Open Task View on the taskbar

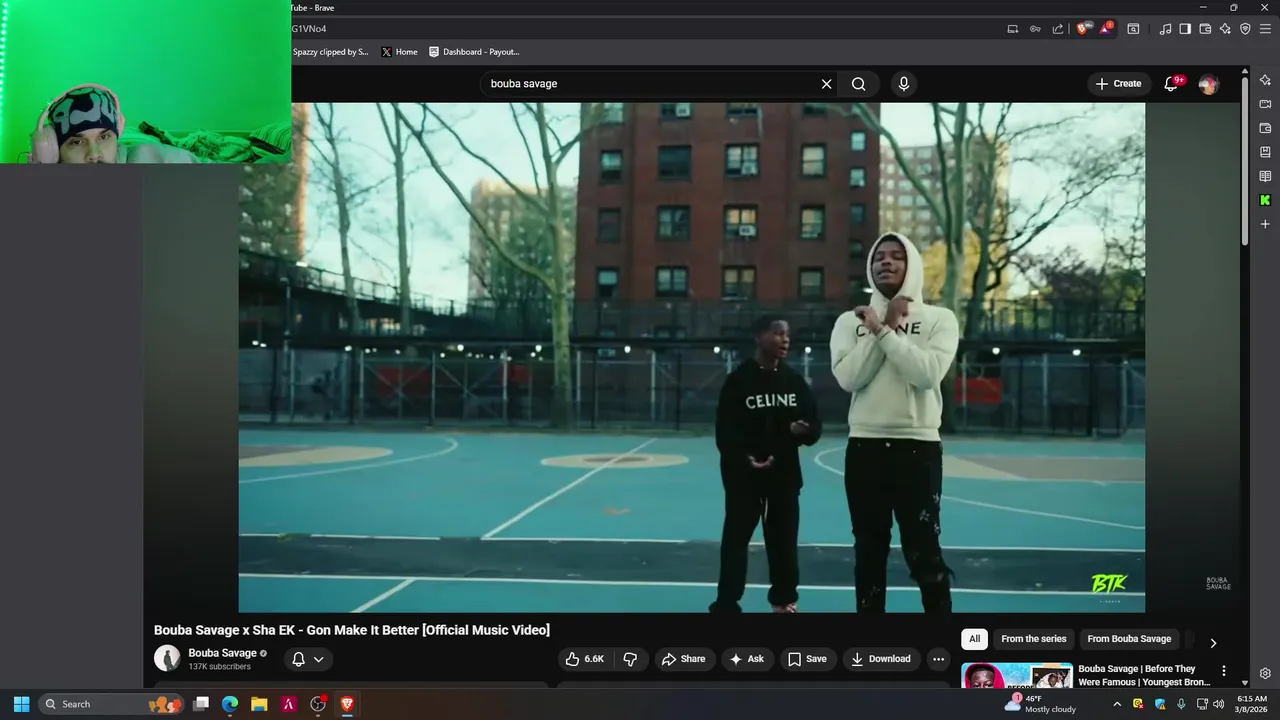(201, 704)
